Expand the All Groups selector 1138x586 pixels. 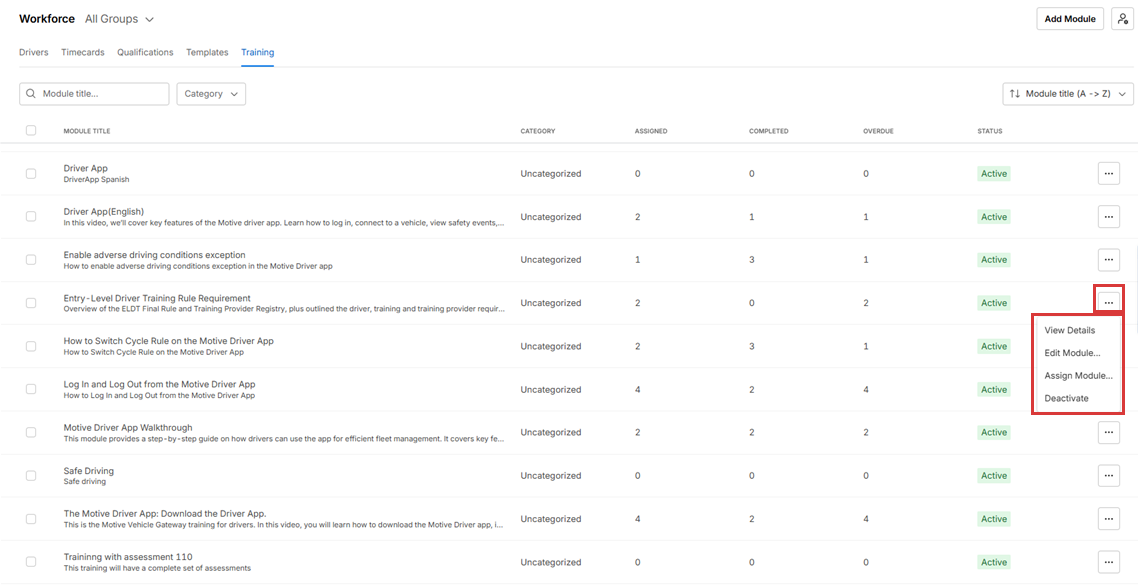[120, 19]
